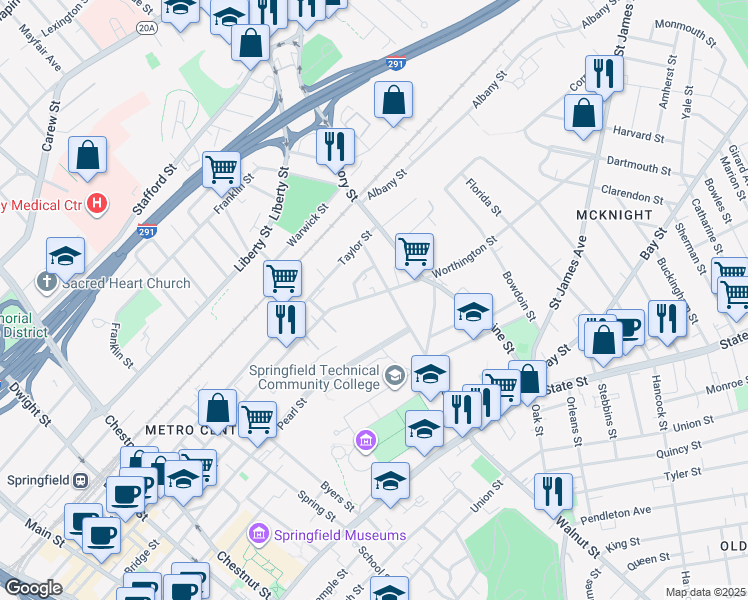Click the Sacred Heart Church cross icon
The height and width of the screenshot is (600, 748).
(47, 283)
